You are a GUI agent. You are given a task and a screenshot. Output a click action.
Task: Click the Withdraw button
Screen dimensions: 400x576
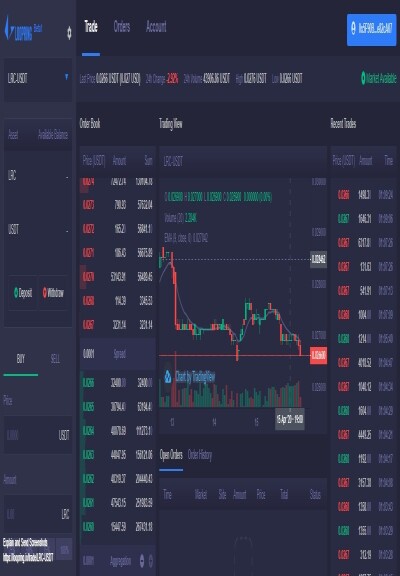click(53, 292)
